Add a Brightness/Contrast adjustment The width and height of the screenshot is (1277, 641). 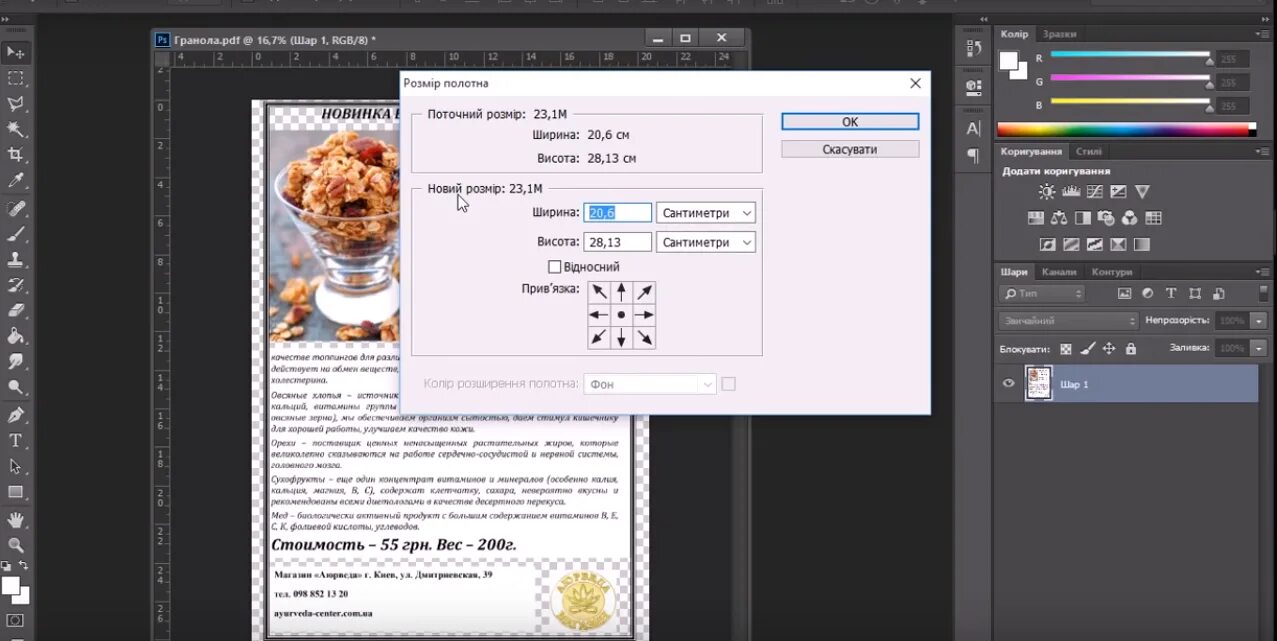point(1046,192)
